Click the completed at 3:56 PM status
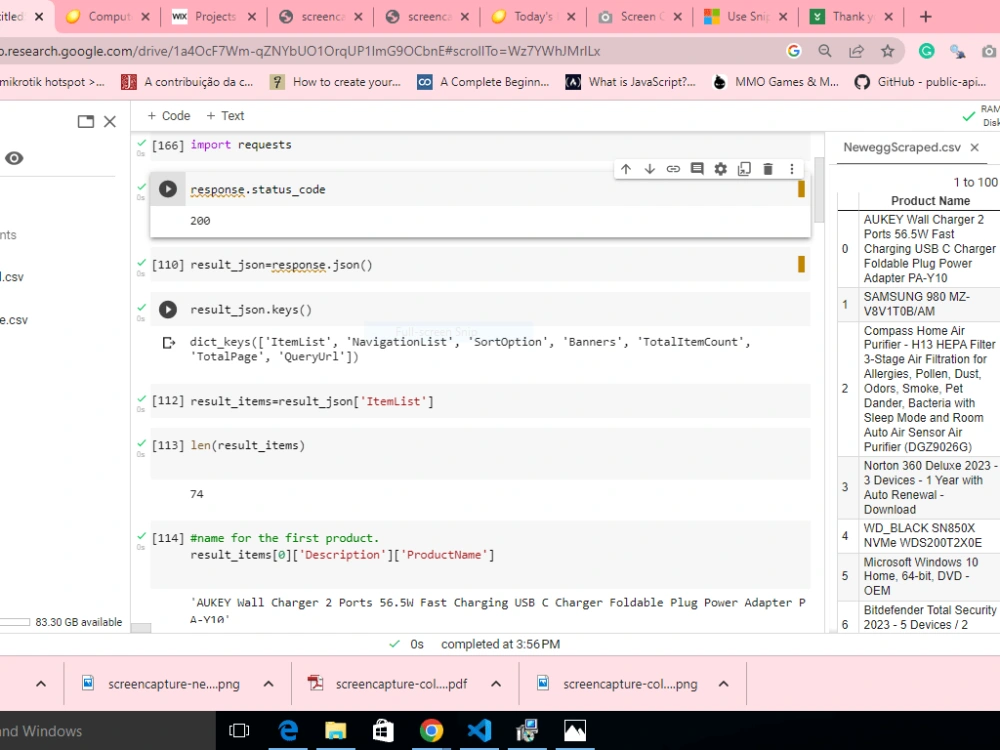This screenshot has width=1000, height=750. 500,644
